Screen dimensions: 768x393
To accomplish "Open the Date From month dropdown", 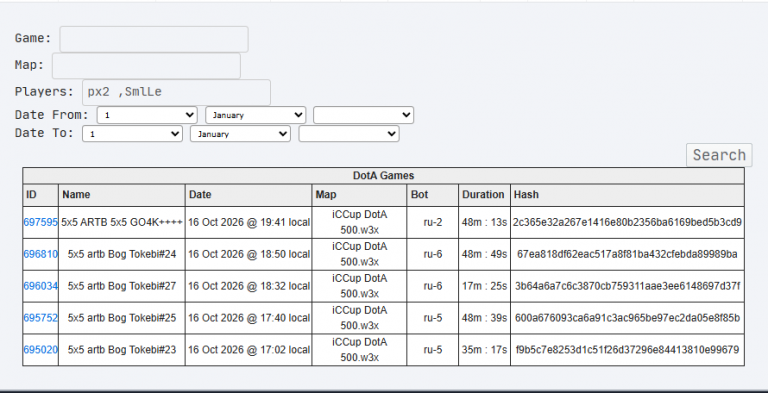I will [x=256, y=115].
